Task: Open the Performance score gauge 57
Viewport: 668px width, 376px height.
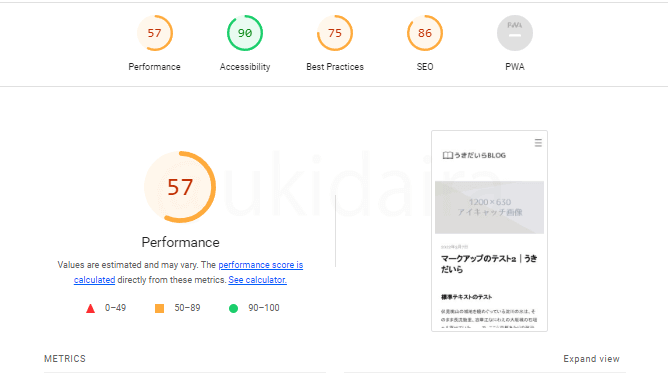Action: (x=155, y=33)
